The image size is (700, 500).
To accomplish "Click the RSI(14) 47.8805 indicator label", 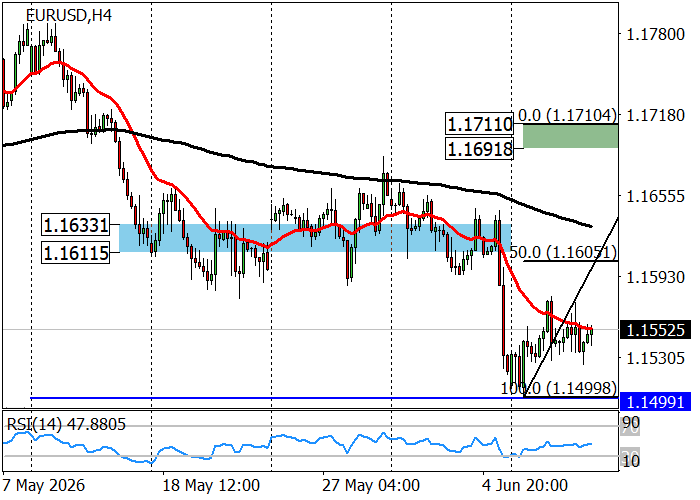I will click(x=67, y=424).
